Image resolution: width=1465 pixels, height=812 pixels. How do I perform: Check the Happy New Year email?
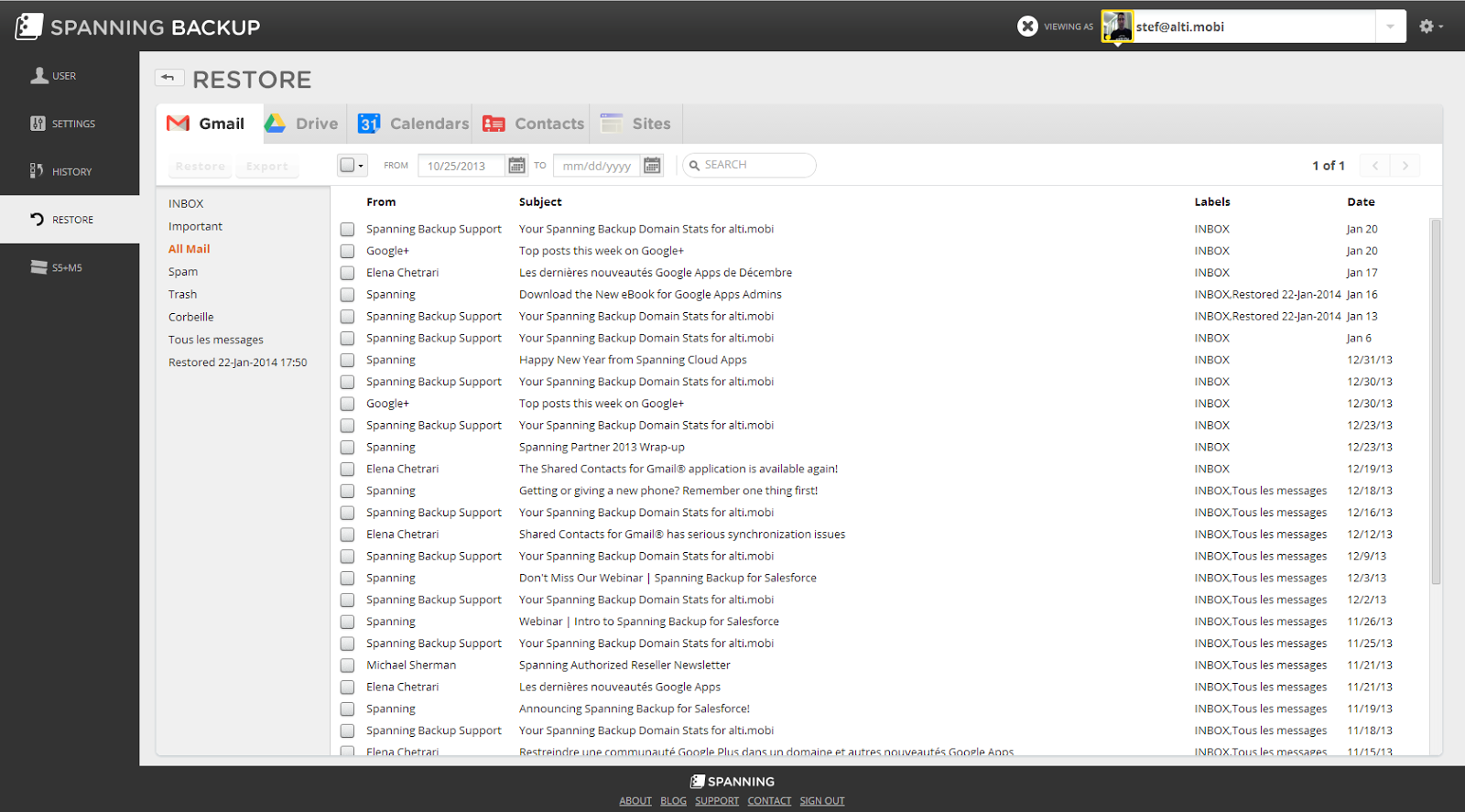pyautogui.click(x=347, y=361)
